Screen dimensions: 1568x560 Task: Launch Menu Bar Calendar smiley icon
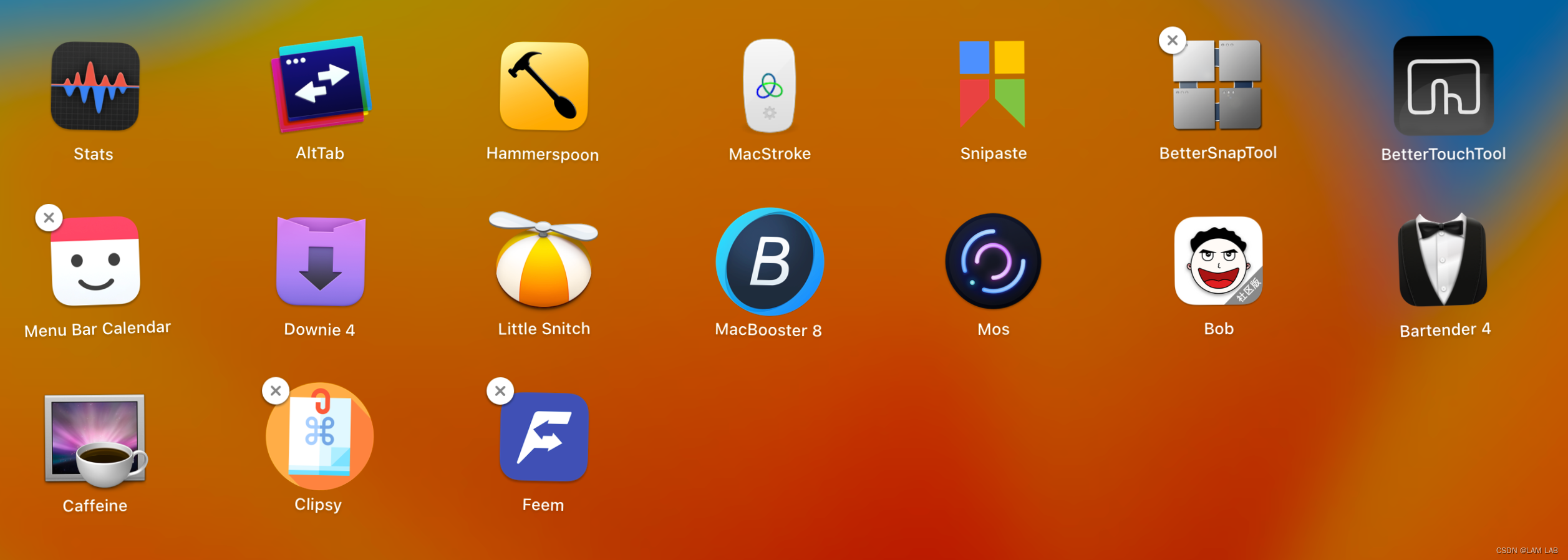[95, 261]
